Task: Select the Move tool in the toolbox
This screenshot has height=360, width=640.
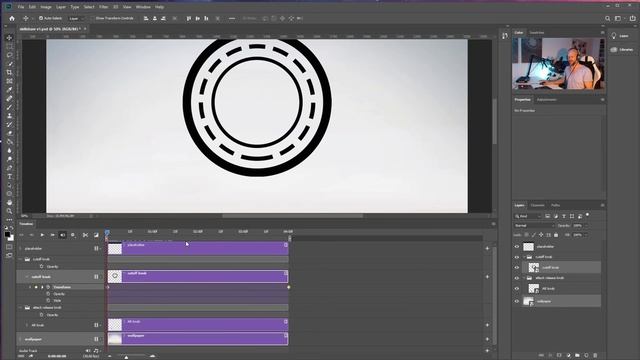Action: (9, 38)
